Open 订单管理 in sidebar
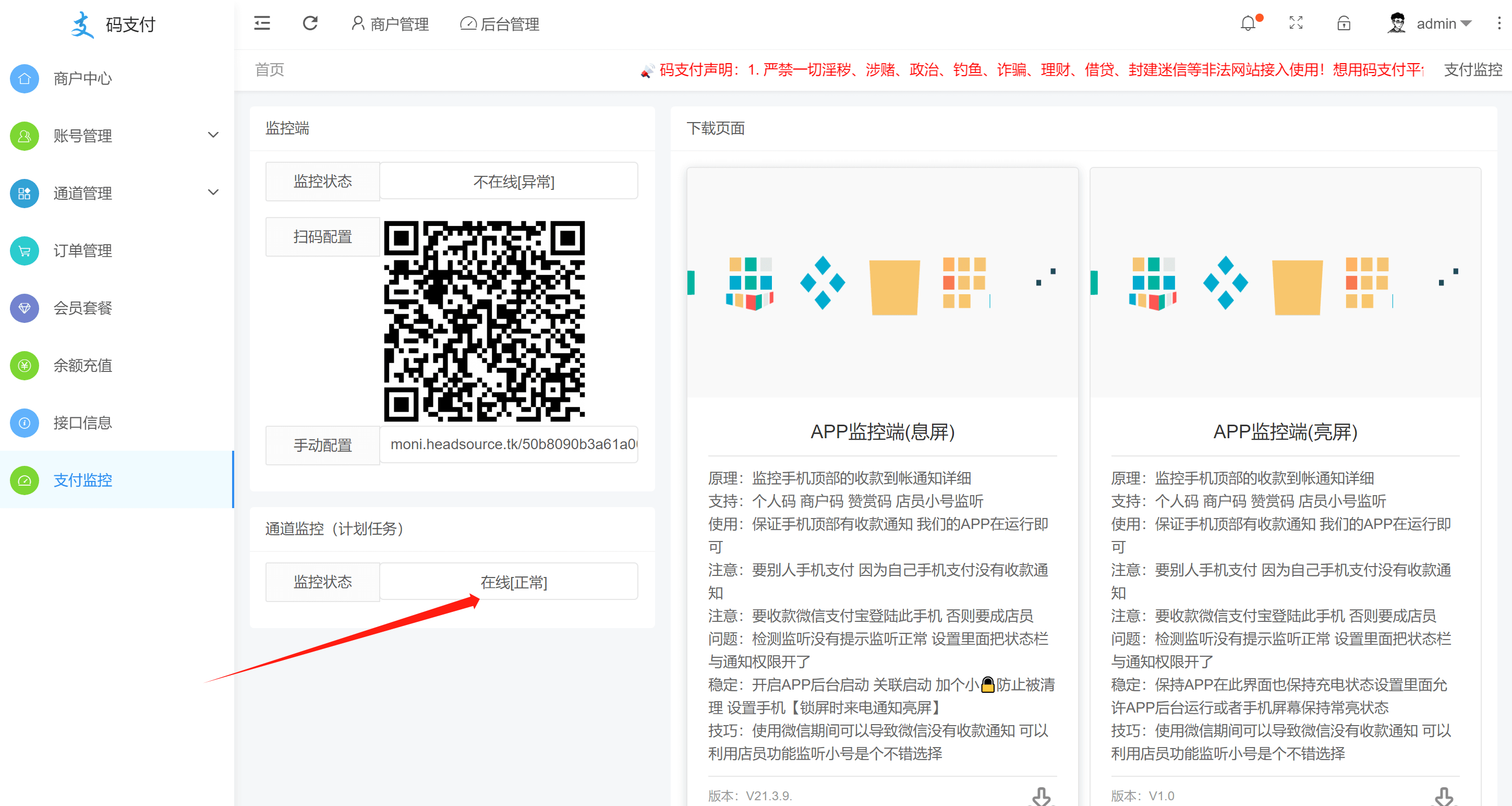This screenshot has width=1512, height=806. (x=117, y=250)
